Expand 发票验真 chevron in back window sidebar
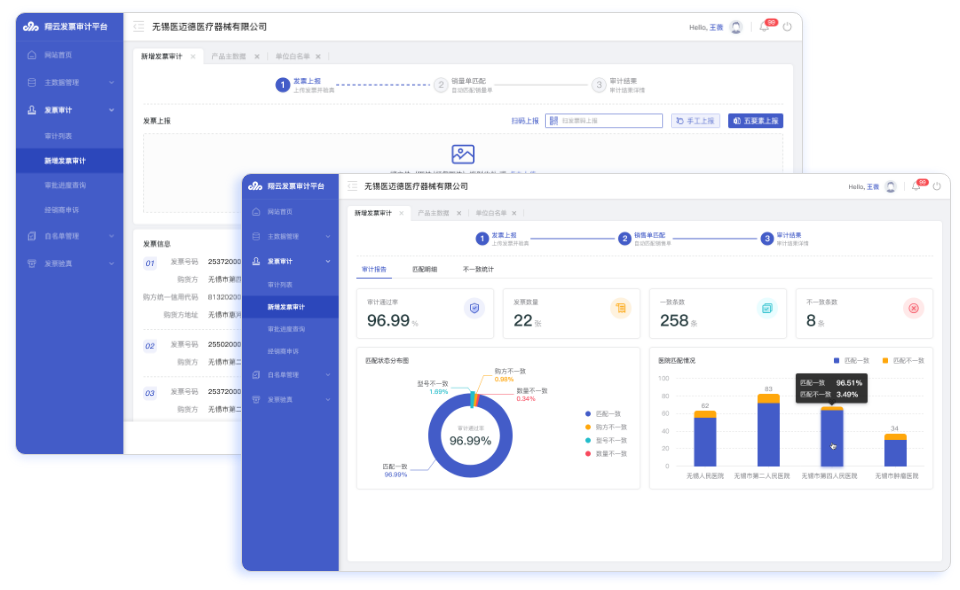The height and width of the screenshot is (590, 960). pos(111,264)
